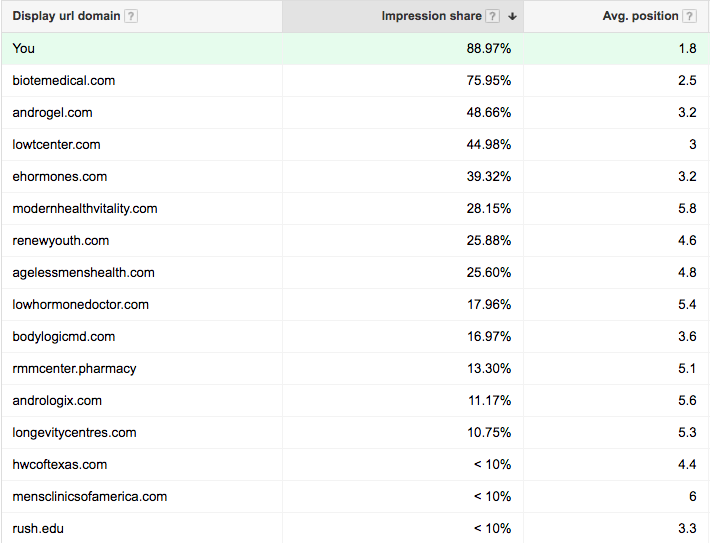The image size is (710, 543).
Task: Select rush.edu domain entry
Action: [x=38, y=529]
